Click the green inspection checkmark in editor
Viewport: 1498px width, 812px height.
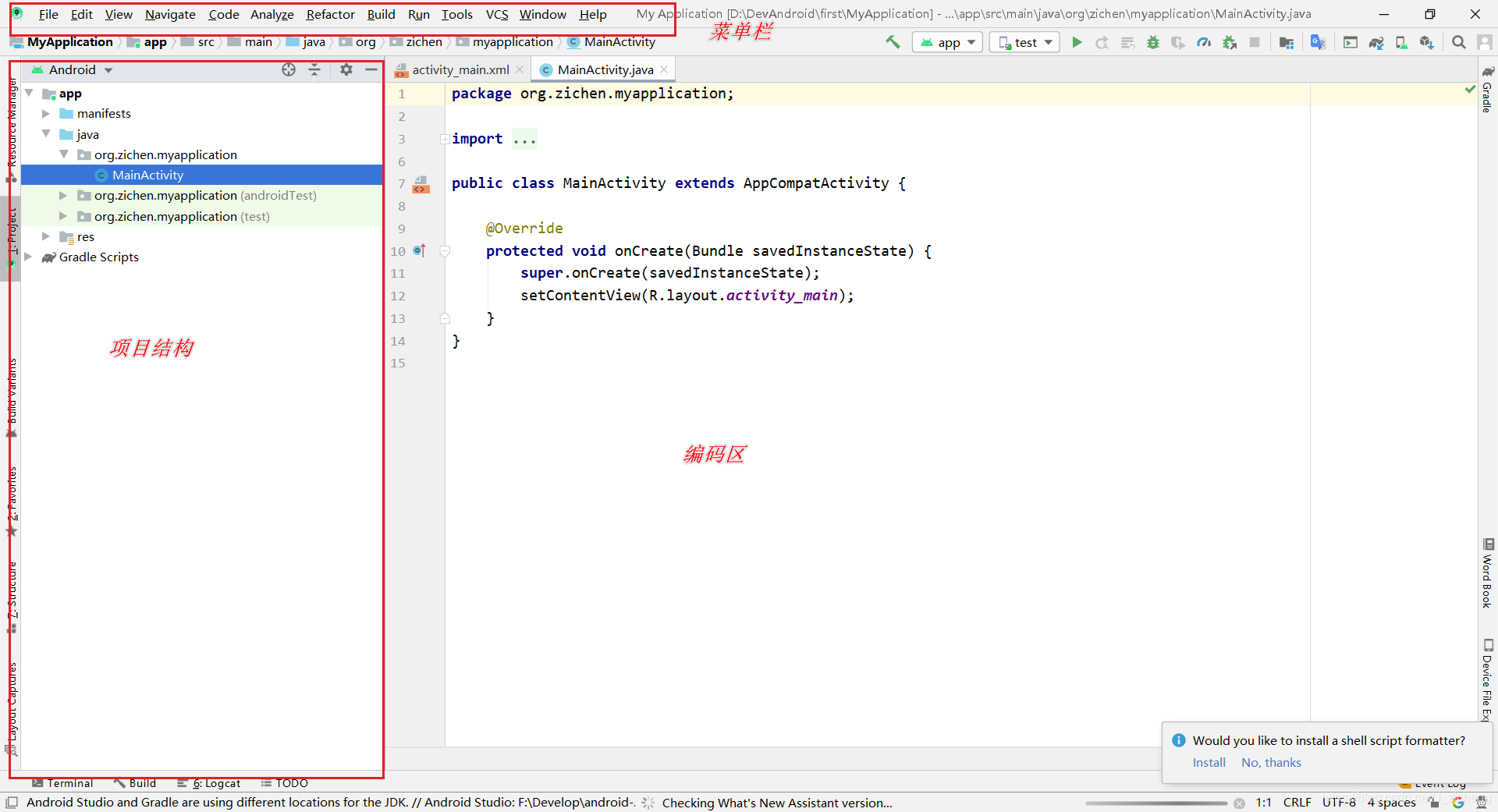[1471, 90]
